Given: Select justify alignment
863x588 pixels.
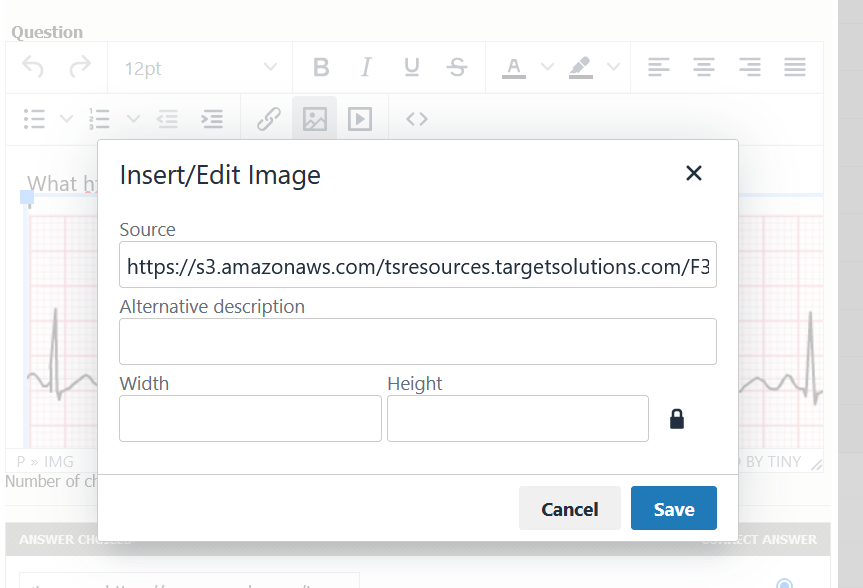Looking at the screenshot, I should [794, 67].
